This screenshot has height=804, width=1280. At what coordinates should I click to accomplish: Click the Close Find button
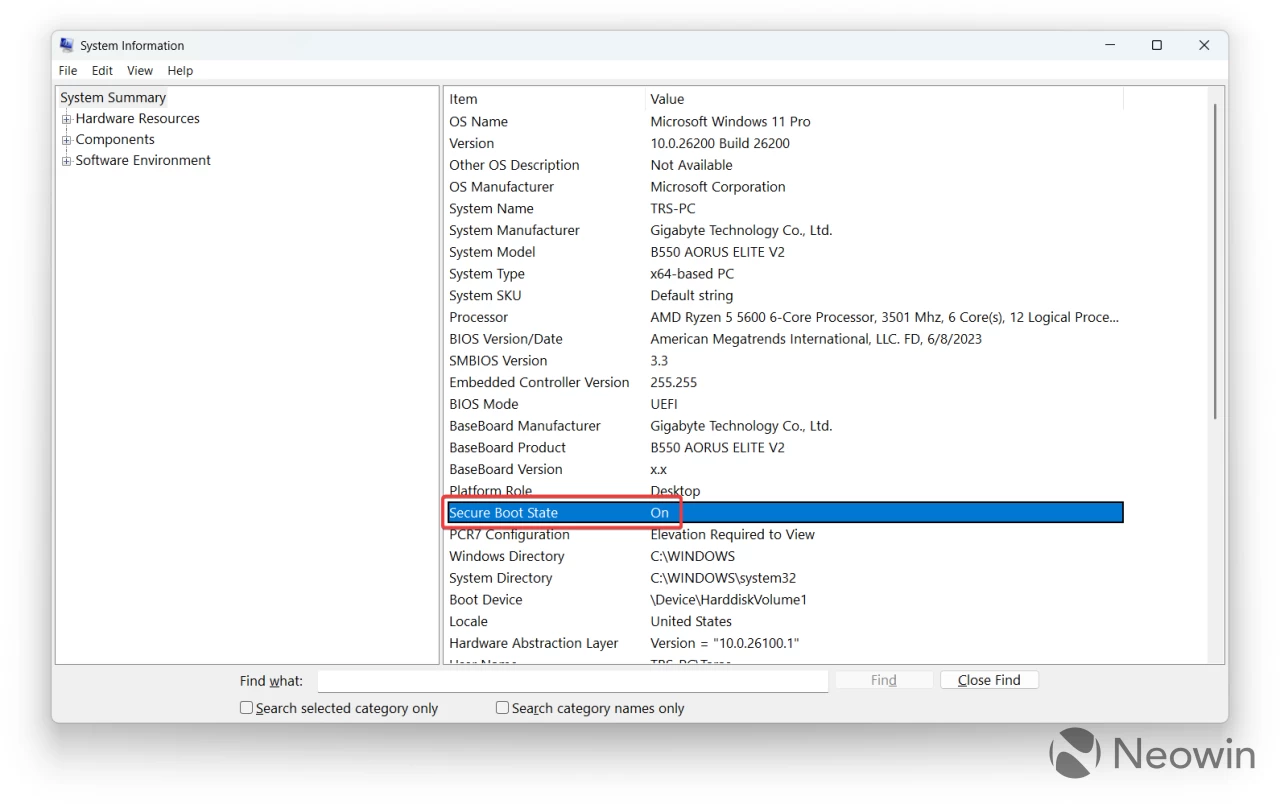[x=988, y=679]
